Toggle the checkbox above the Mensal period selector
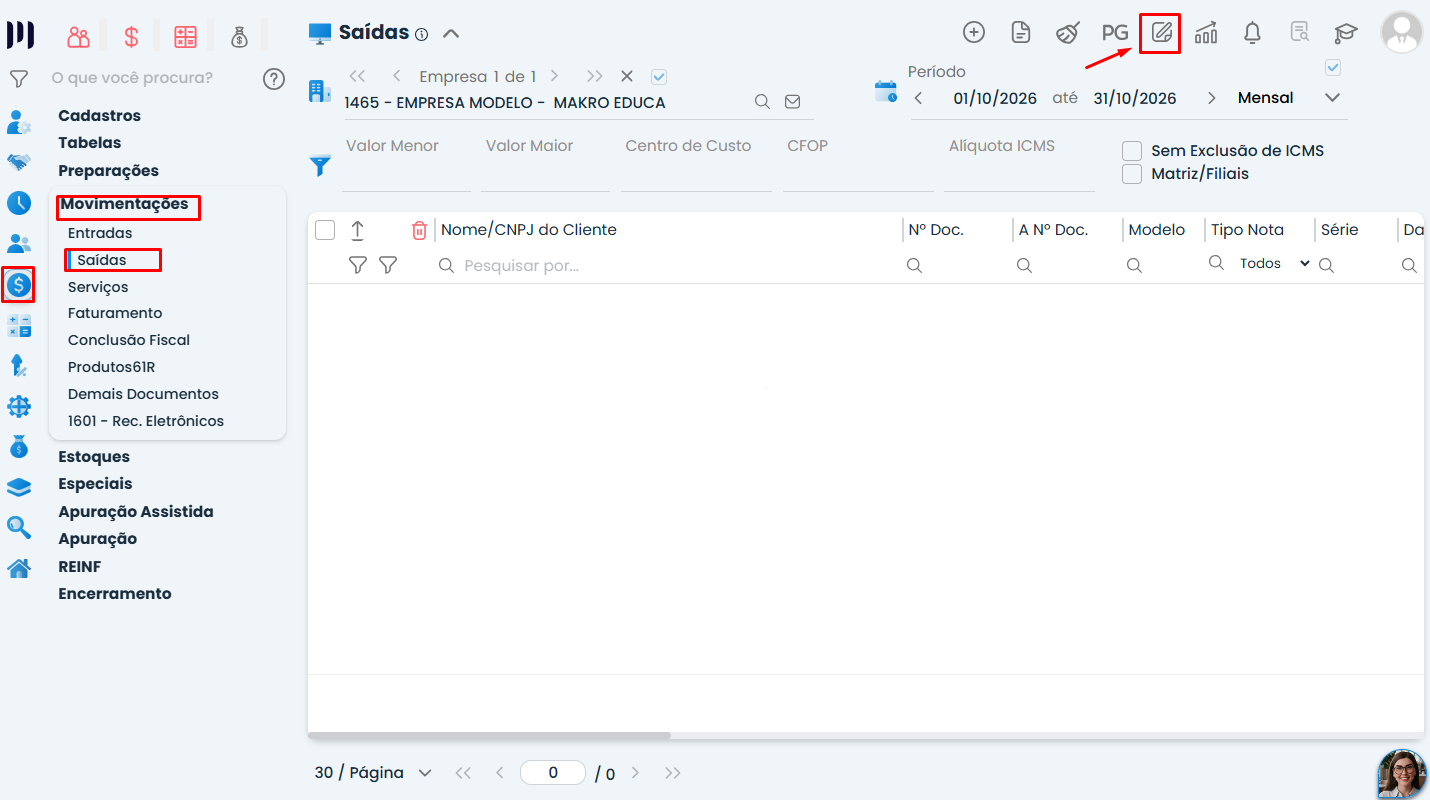Image resolution: width=1430 pixels, height=800 pixels. [1332, 68]
